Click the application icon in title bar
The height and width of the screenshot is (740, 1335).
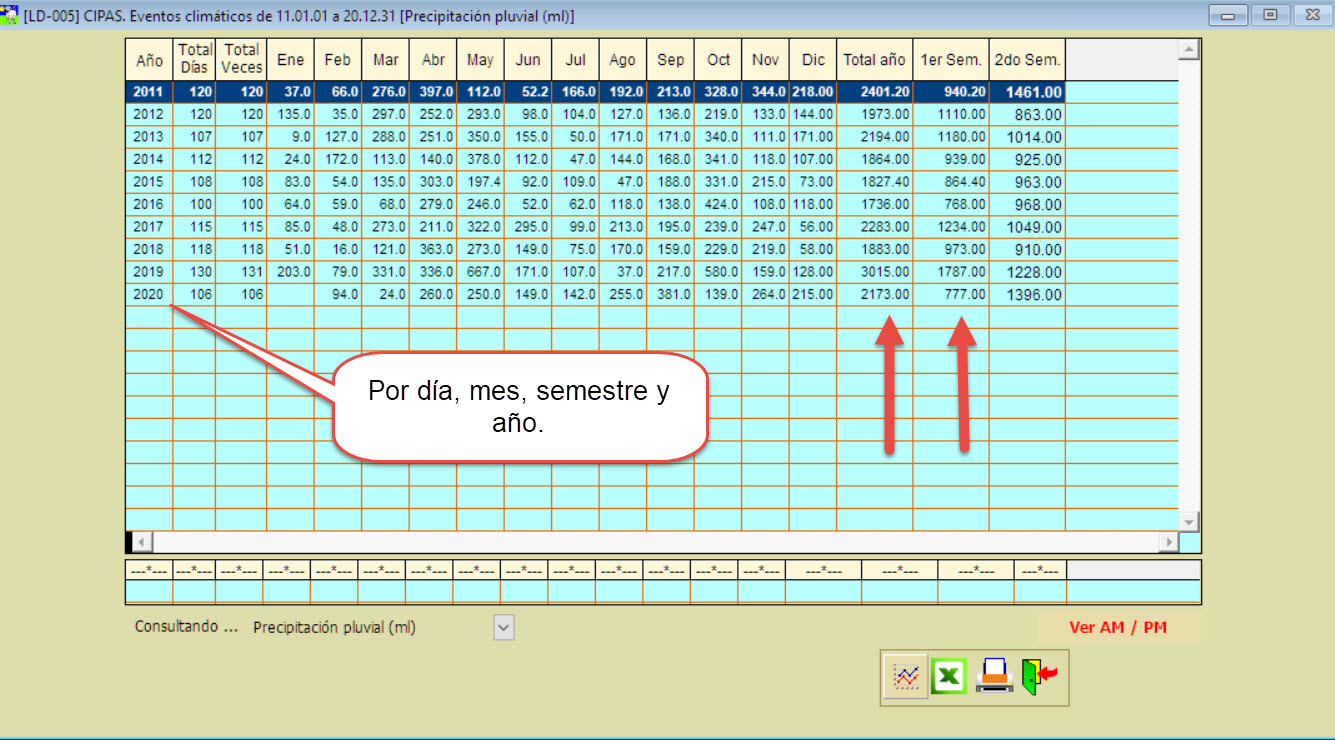click(x=11, y=16)
